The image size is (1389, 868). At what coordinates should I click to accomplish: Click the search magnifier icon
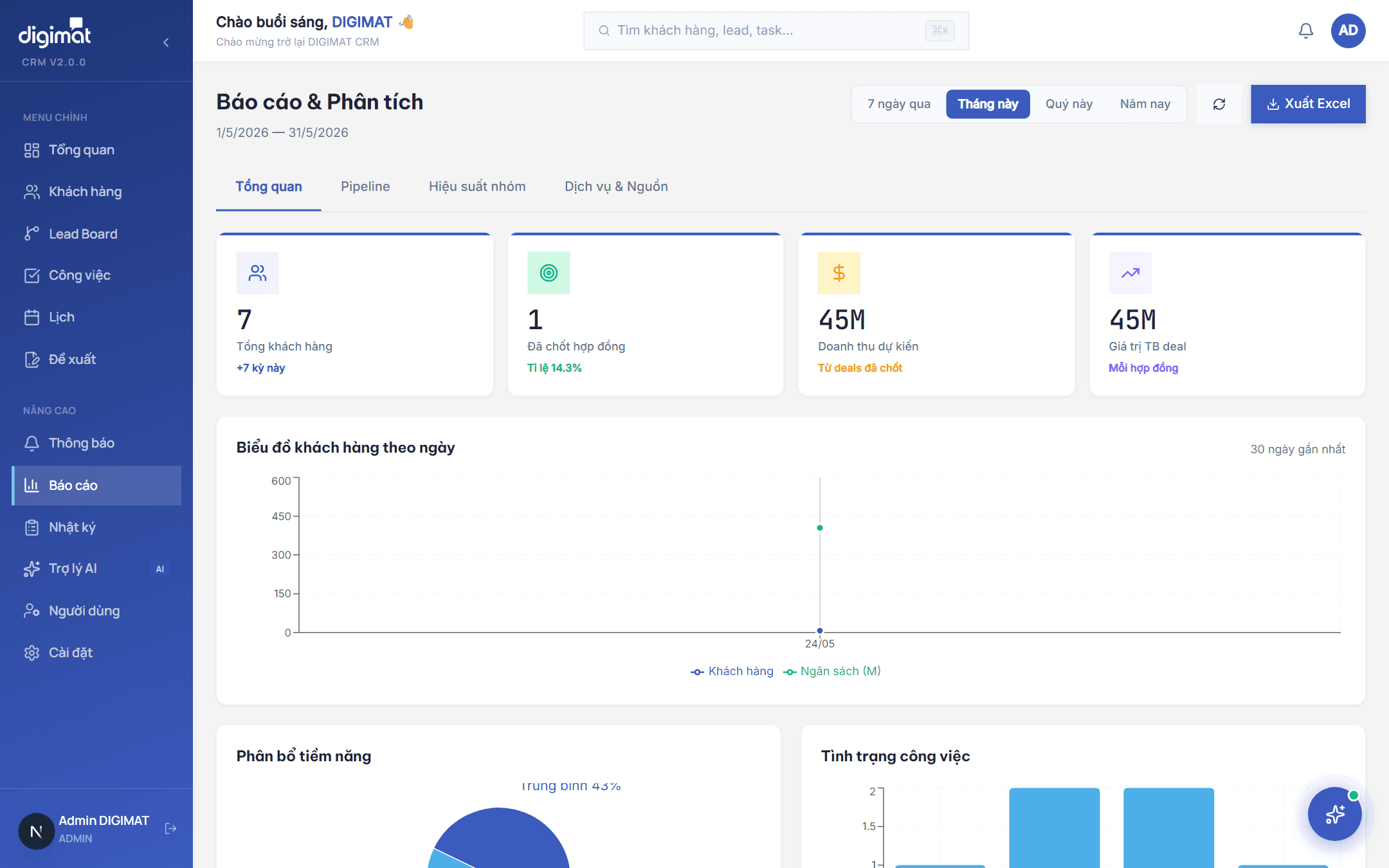pos(604,31)
